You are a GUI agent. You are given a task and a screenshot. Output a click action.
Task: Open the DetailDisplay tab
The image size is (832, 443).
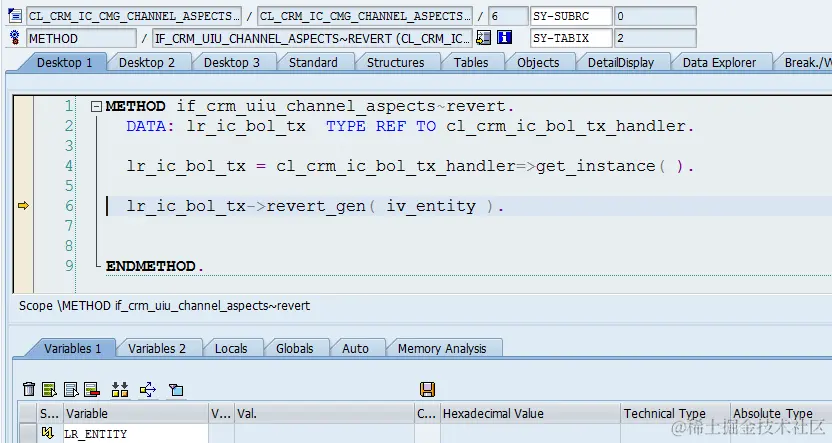pos(621,63)
